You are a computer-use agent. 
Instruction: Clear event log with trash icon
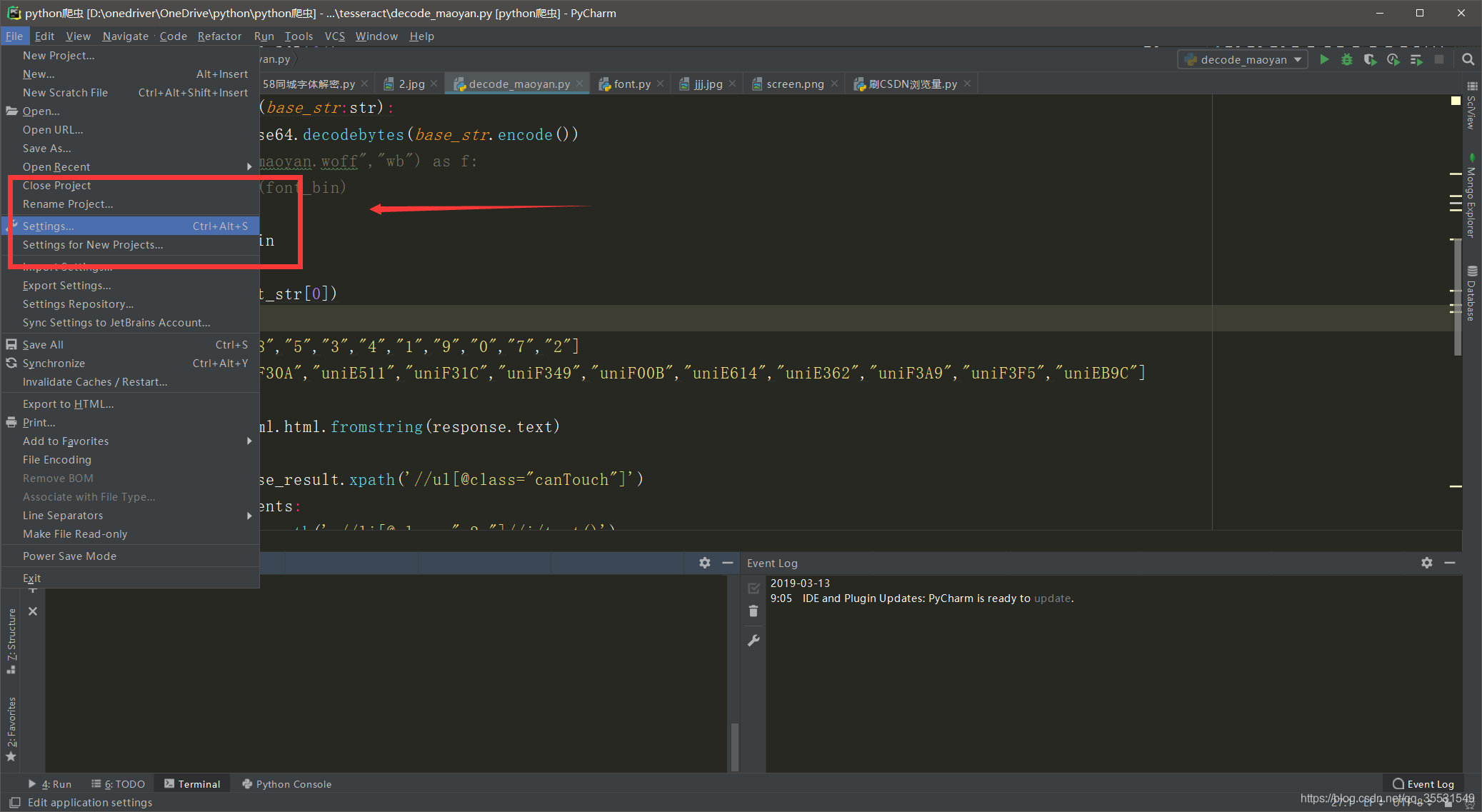click(x=753, y=611)
